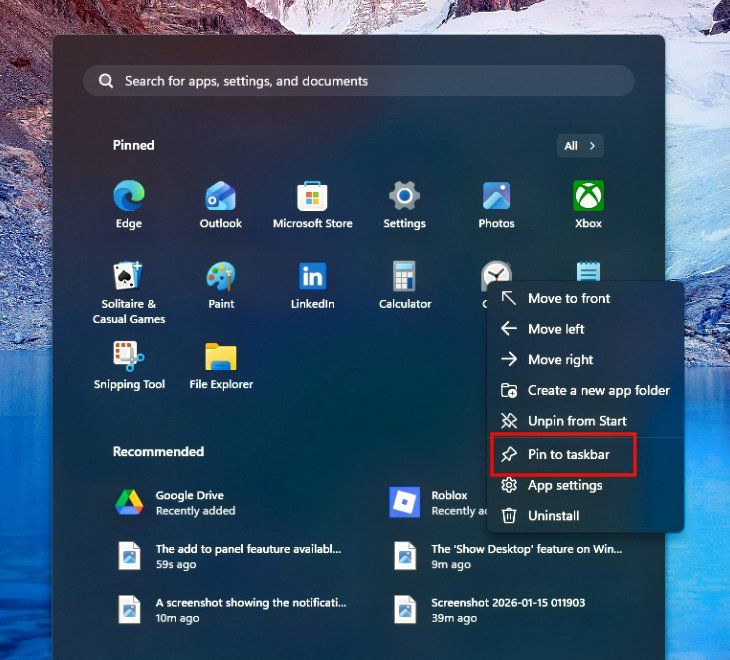The image size is (730, 660).
Task: Open the Notepad icon beside Clock
Action: tap(588, 272)
